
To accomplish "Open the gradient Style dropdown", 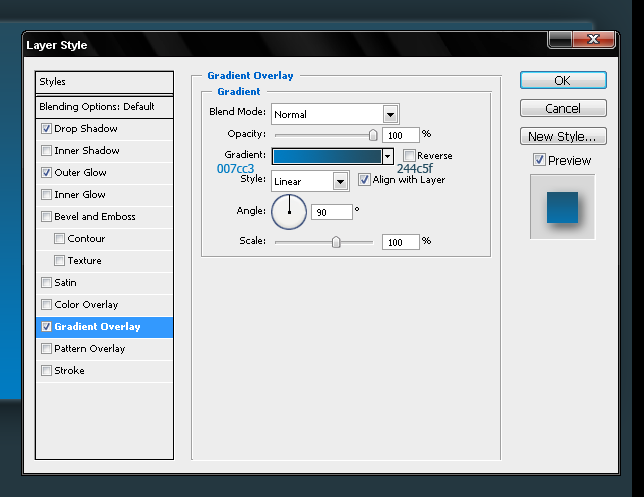I will coord(340,181).
